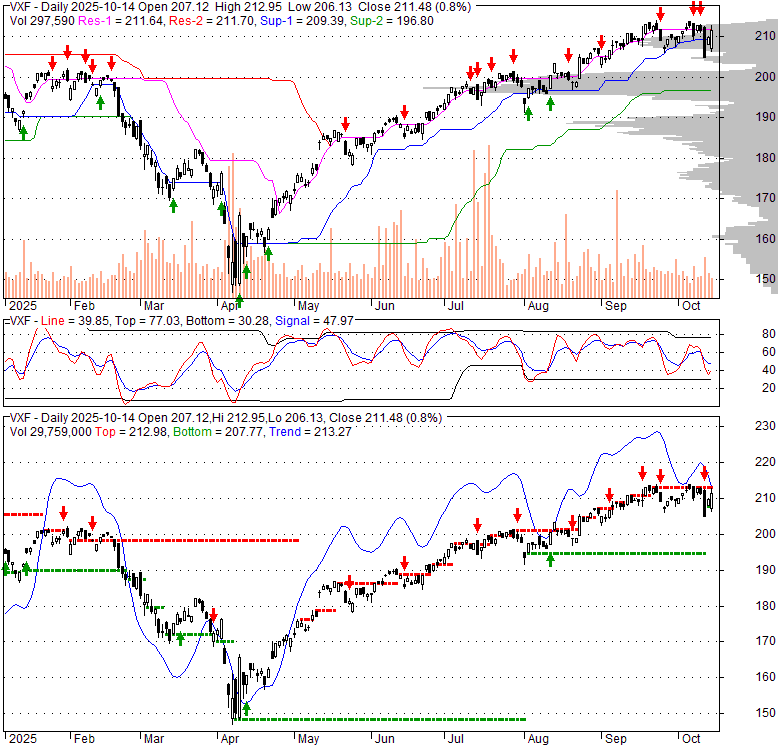The image size is (780, 745).
Task: Click the 180 price label on top chart axis
Action: pos(765,158)
